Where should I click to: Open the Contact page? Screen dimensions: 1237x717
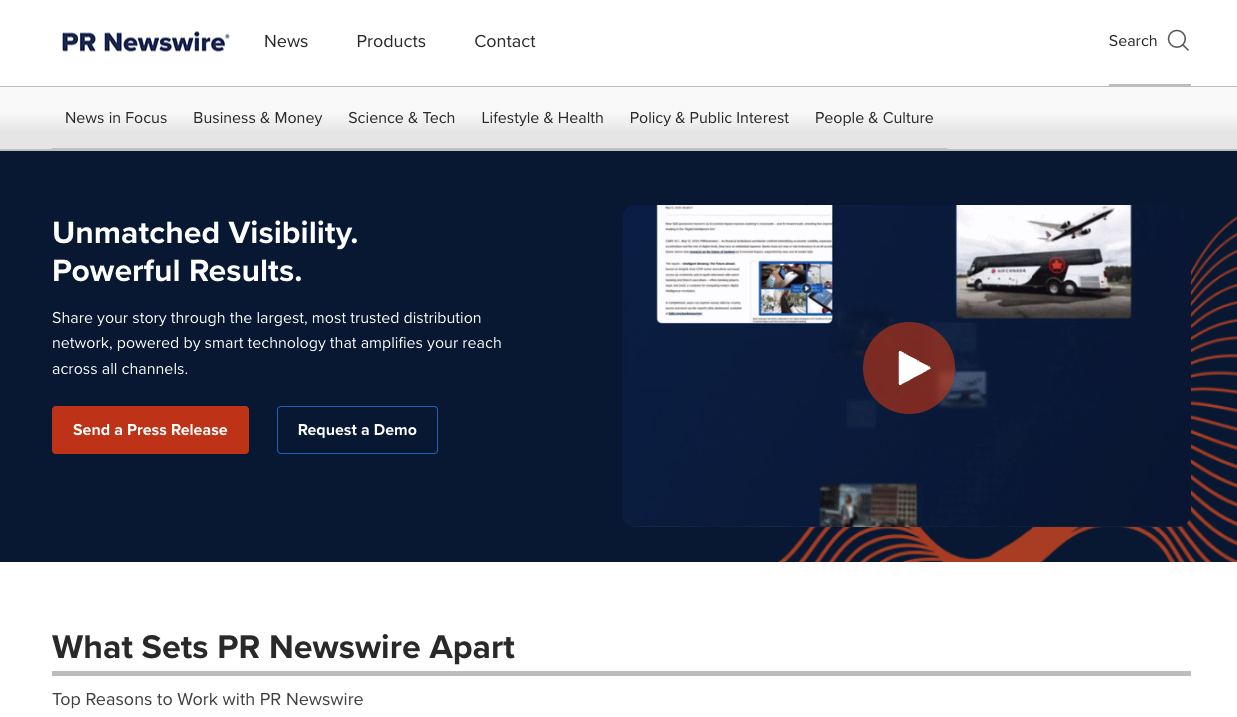[x=504, y=41]
